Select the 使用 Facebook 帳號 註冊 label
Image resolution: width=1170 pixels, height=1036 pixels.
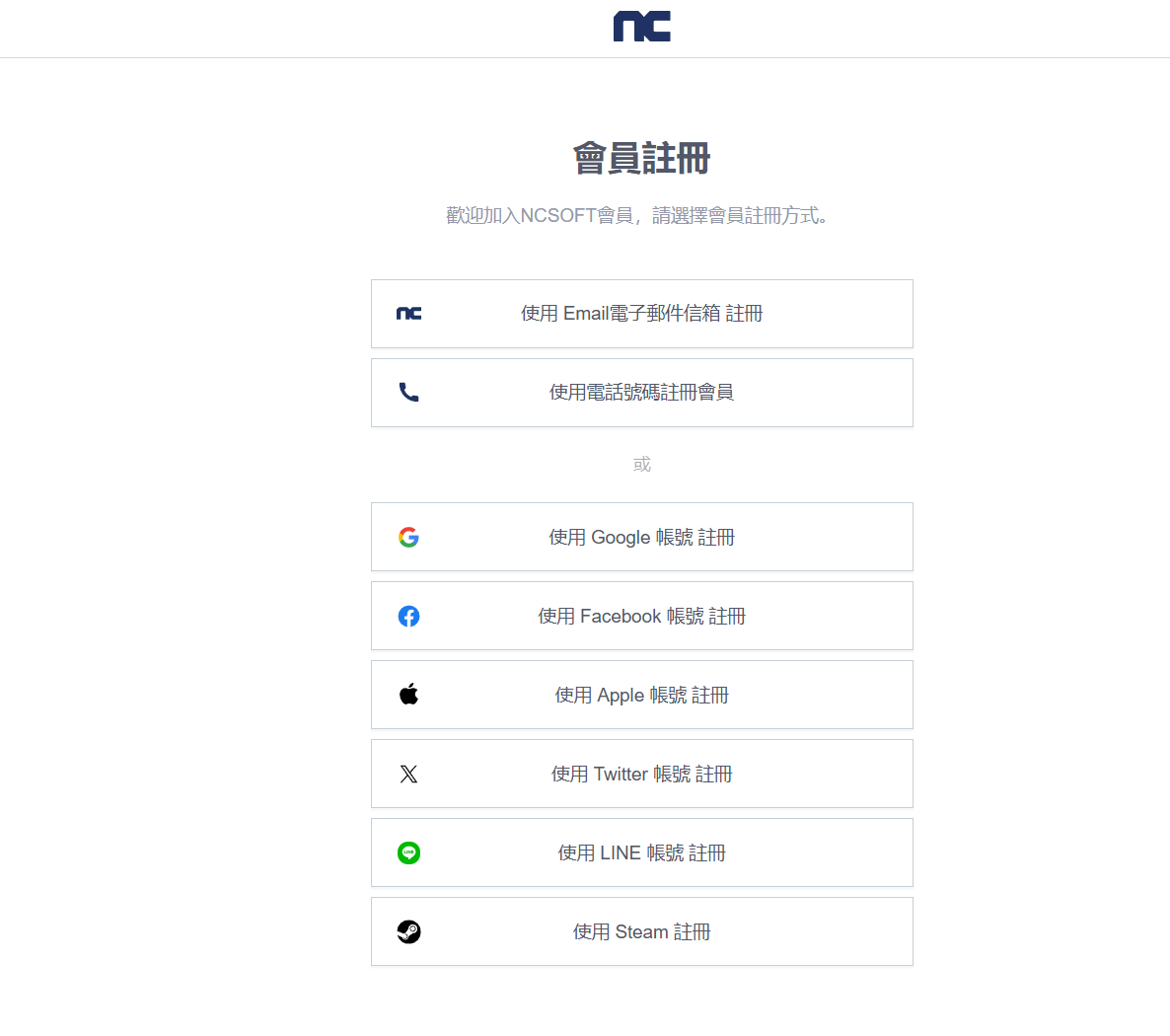point(641,616)
